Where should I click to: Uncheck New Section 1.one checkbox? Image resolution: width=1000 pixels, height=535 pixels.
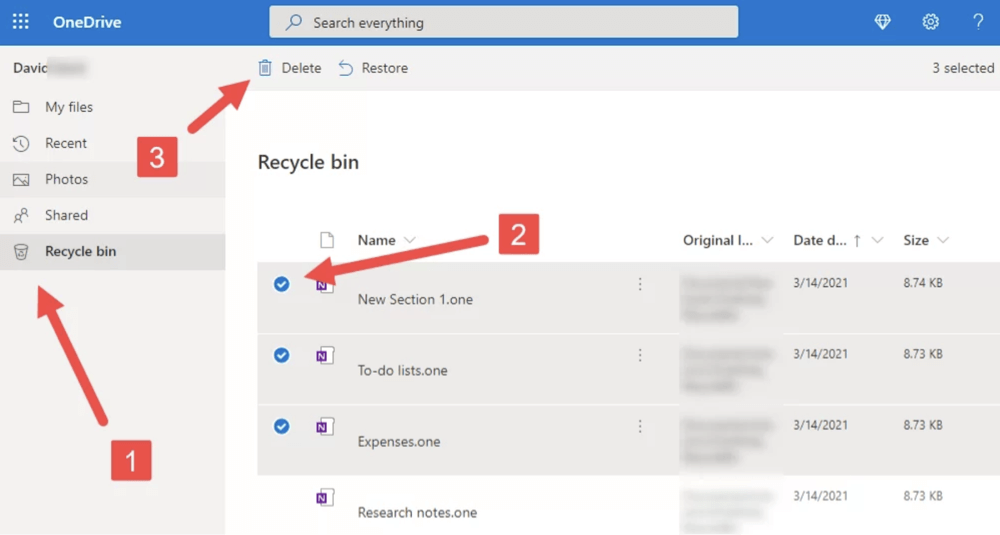[x=281, y=284]
